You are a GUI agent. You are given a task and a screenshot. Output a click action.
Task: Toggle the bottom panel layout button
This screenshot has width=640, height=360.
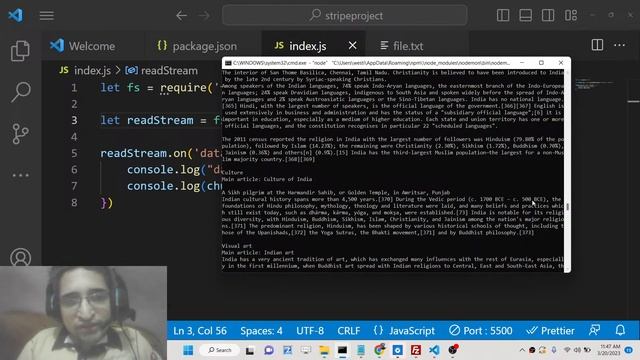pos(525,16)
